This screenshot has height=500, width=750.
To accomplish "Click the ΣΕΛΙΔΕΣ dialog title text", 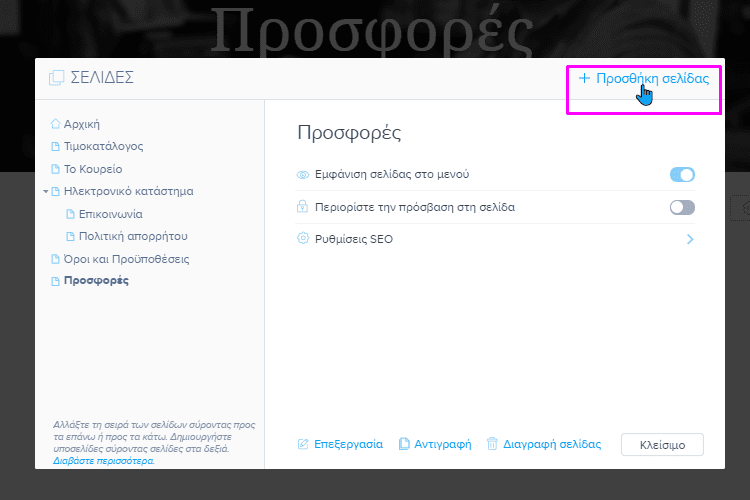I will pyautogui.click(x=102, y=78).
